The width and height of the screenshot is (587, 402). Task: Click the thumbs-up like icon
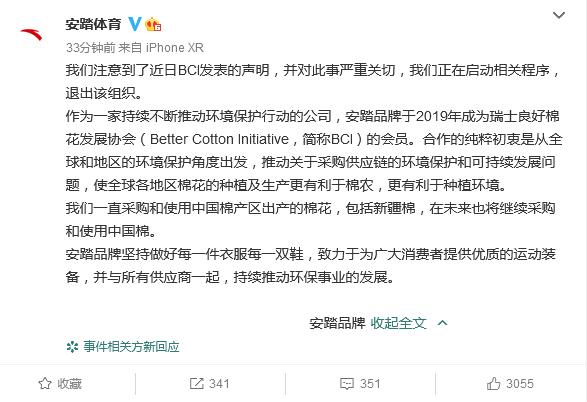494,384
